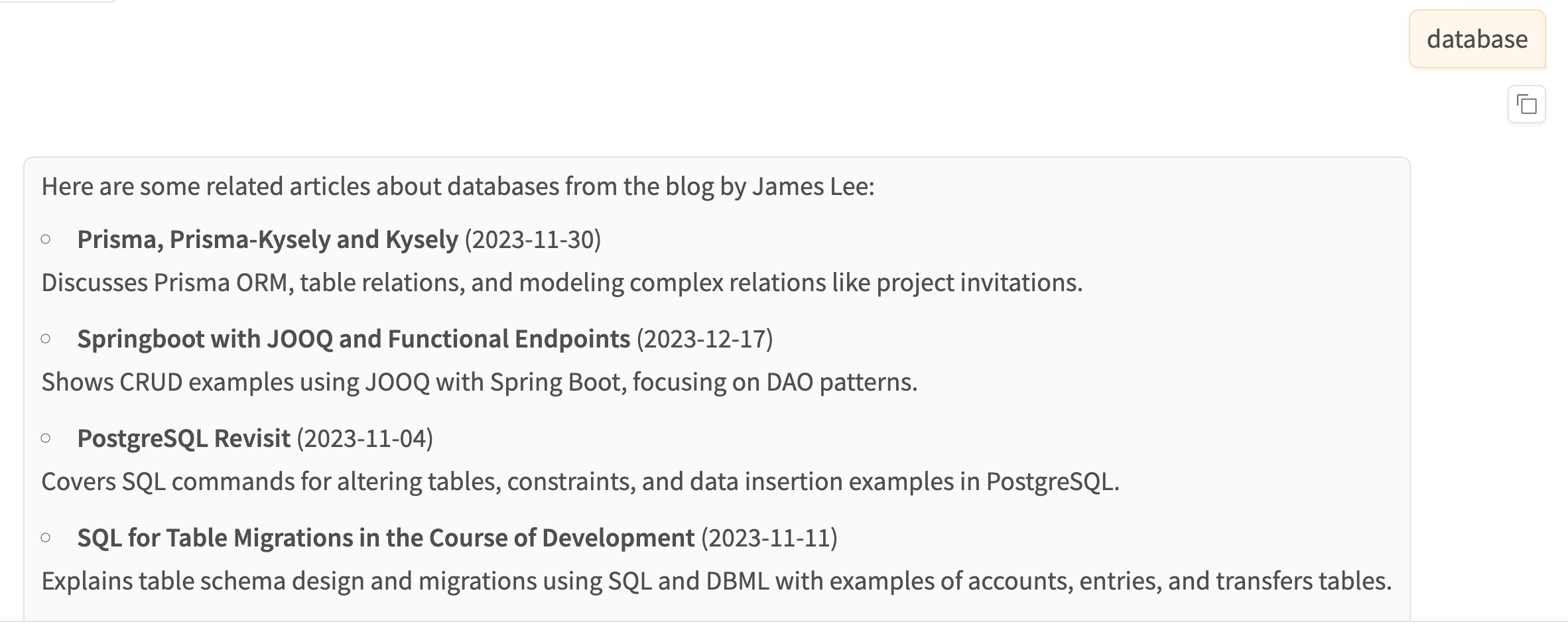Click the (2023-11-11) date text
Screen dimensions: 1568x638
click(769, 538)
